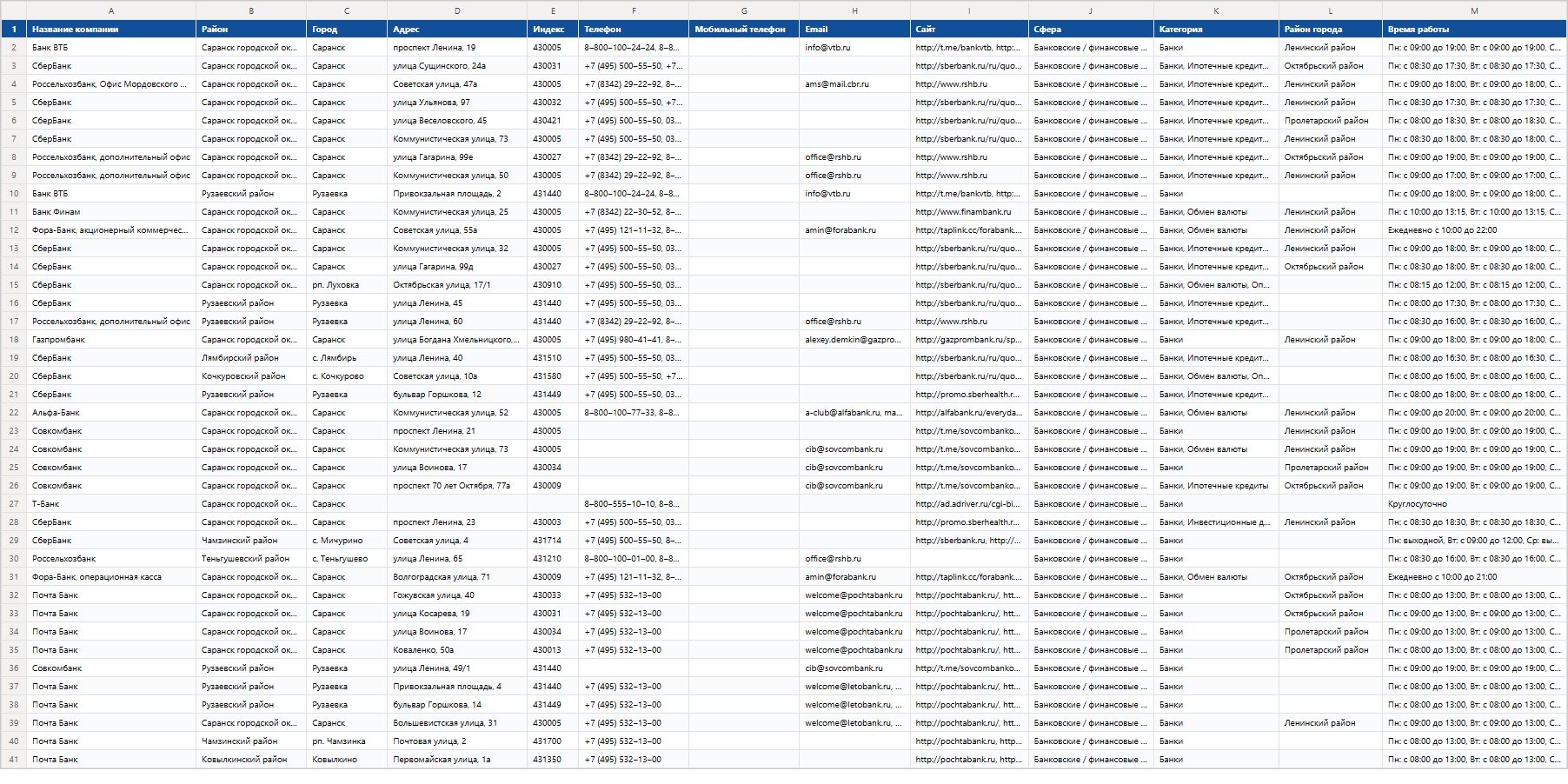This screenshot has width=1568, height=784.
Task: Click address "Привокзальная площадь, 2"
Action: (x=457, y=194)
